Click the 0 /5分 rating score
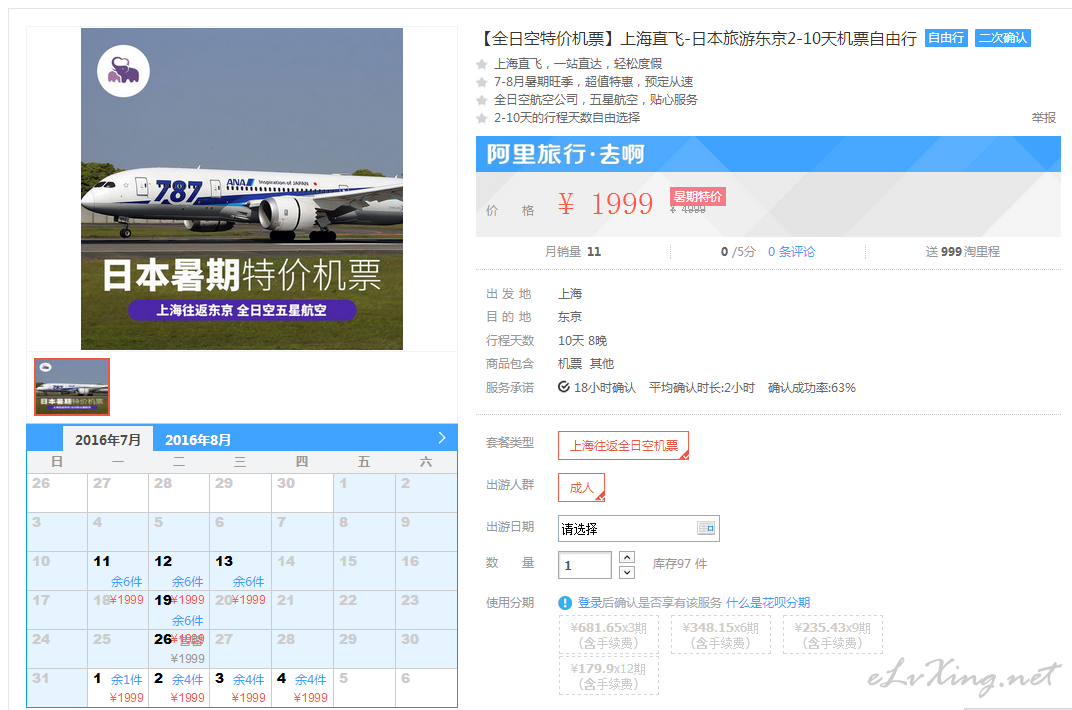The height and width of the screenshot is (710, 1072). pos(738,251)
